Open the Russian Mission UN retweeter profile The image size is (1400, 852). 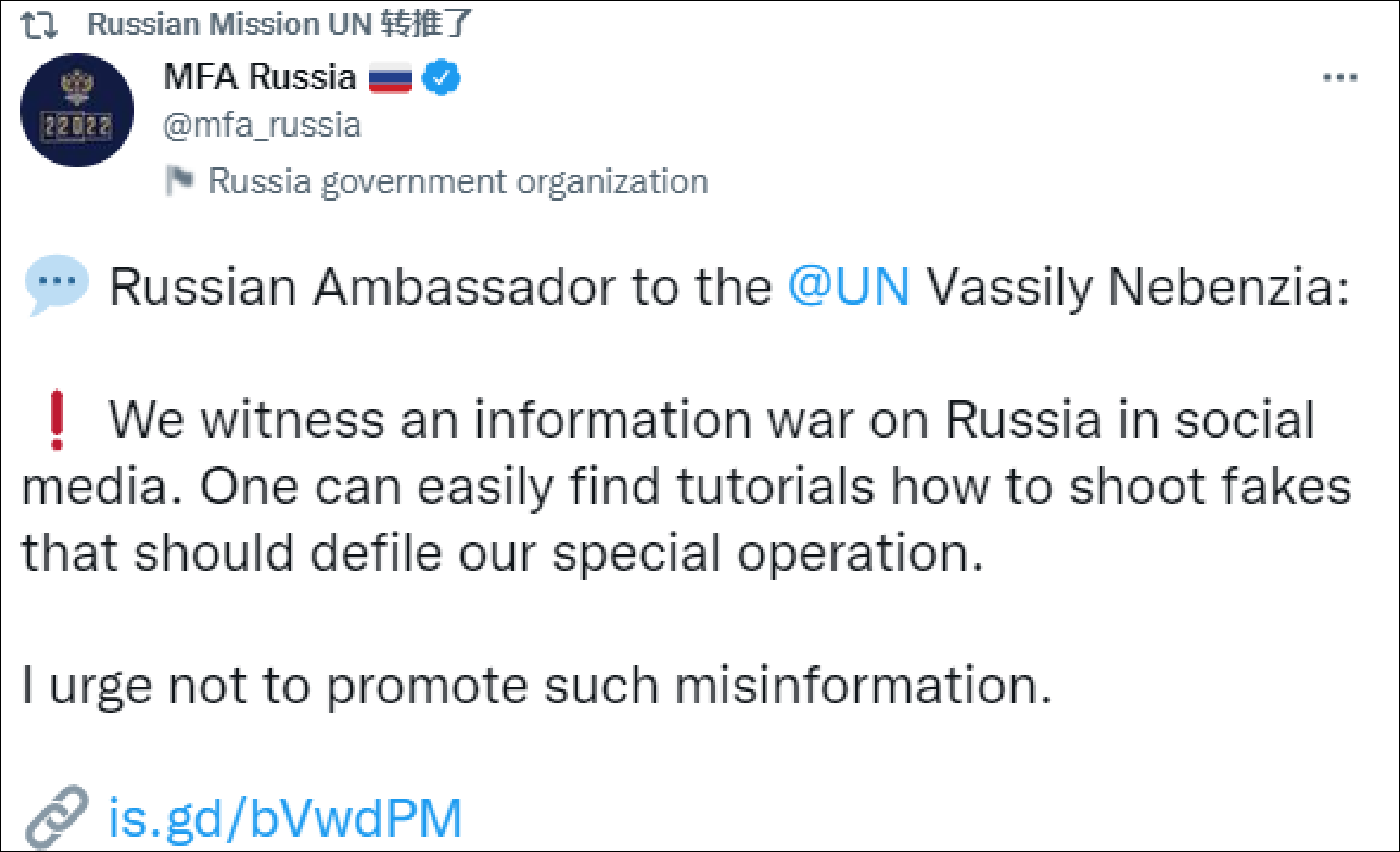click(x=229, y=24)
